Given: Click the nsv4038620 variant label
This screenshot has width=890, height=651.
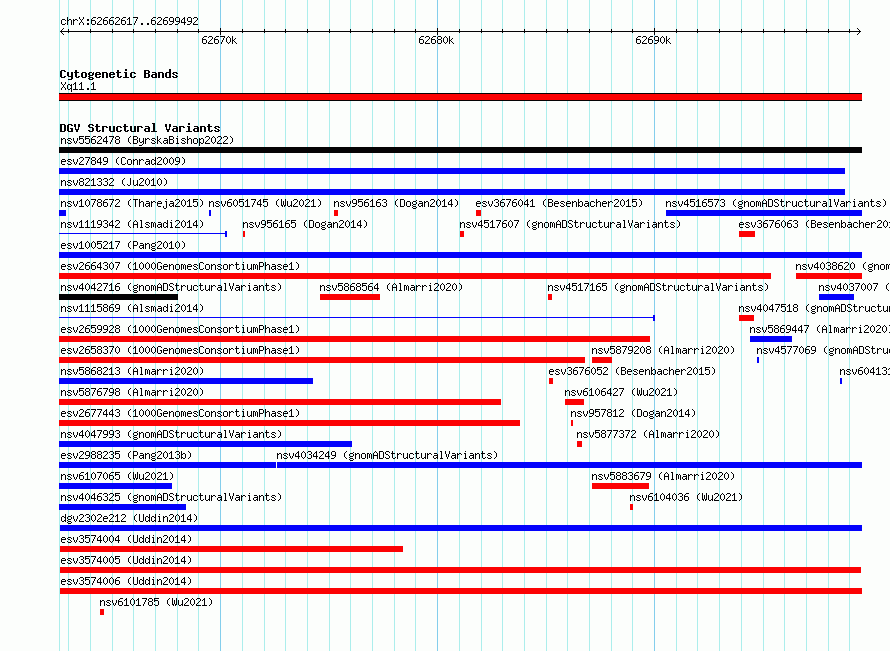Looking at the screenshot, I should [x=842, y=266].
